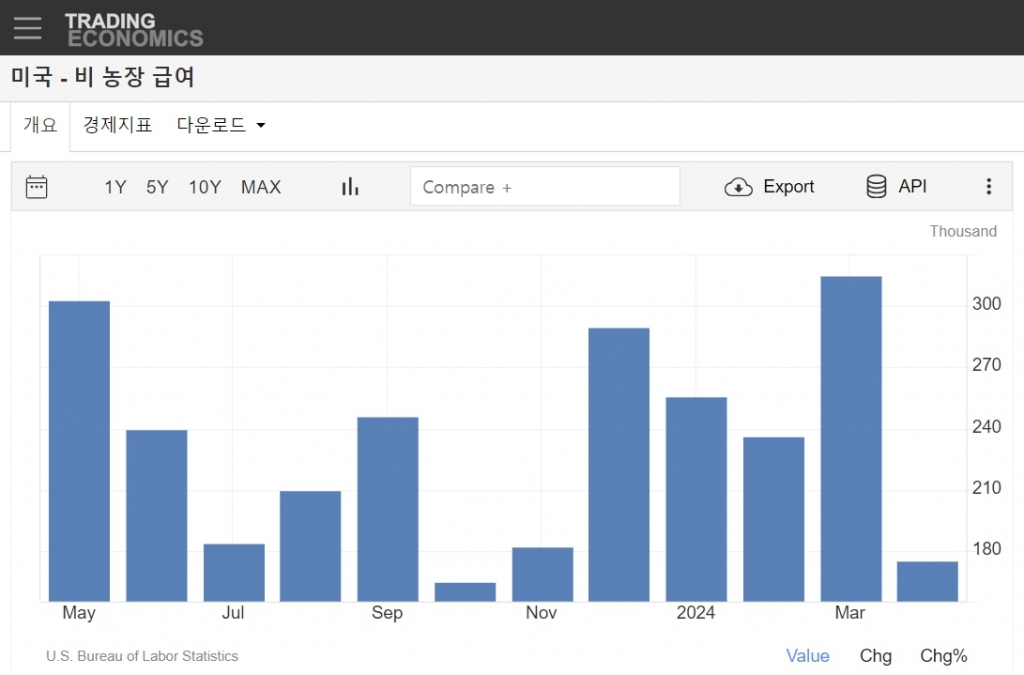Viewport: 1024px width, 675px height.
Task: Switch chart to Chg% view
Action: coord(943,656)
